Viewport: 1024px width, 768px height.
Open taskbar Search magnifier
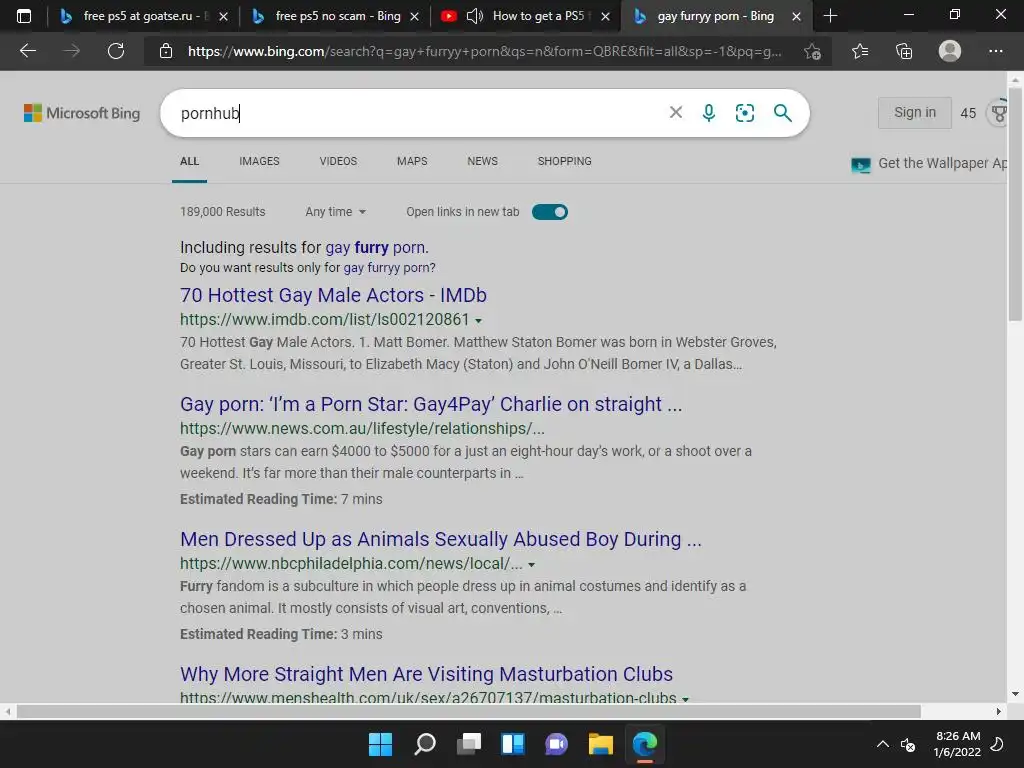(424, 744)
